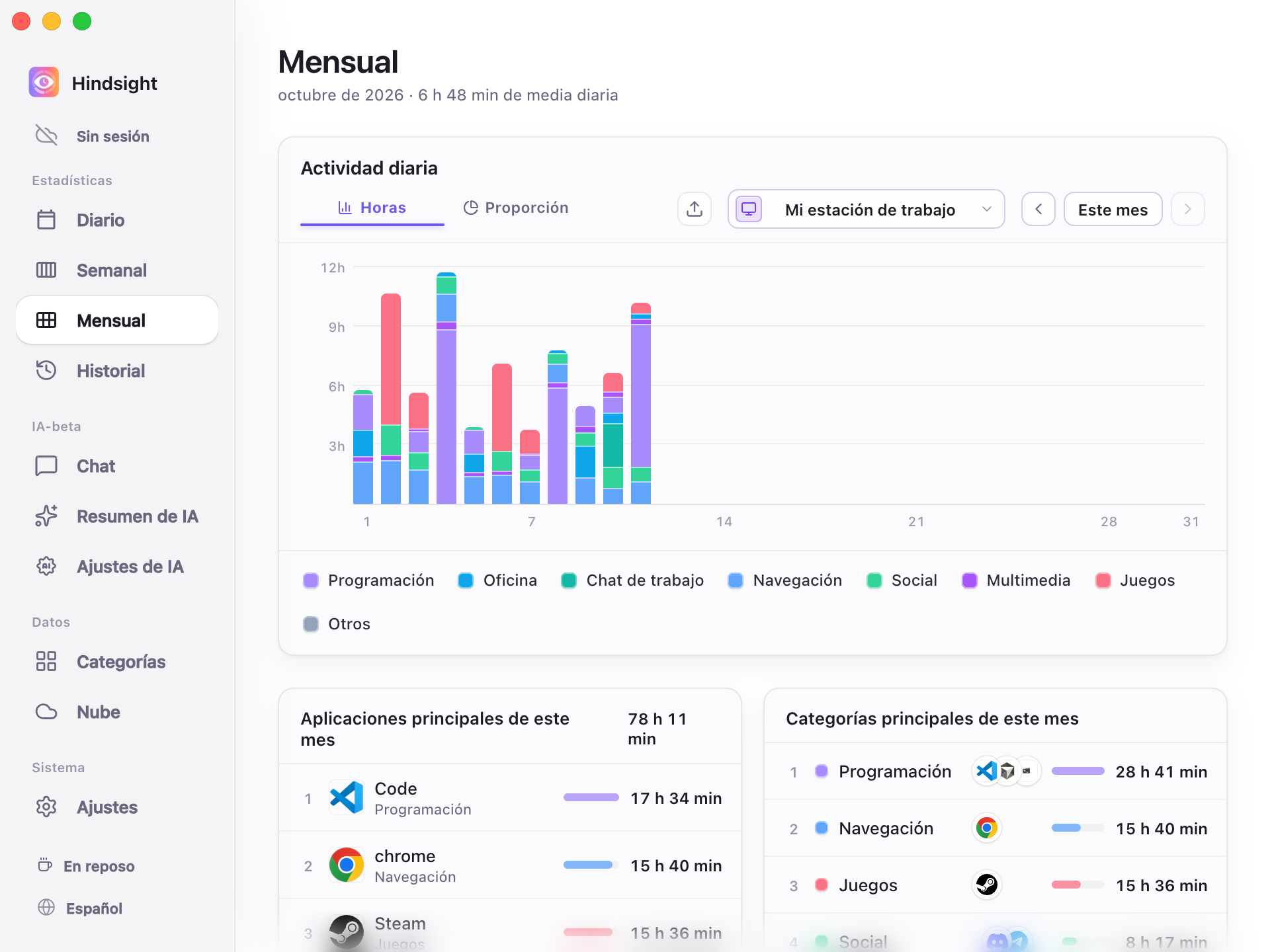1270x952 pixels.
Task: Click the Navegación category row
Action: click(995, 828)
